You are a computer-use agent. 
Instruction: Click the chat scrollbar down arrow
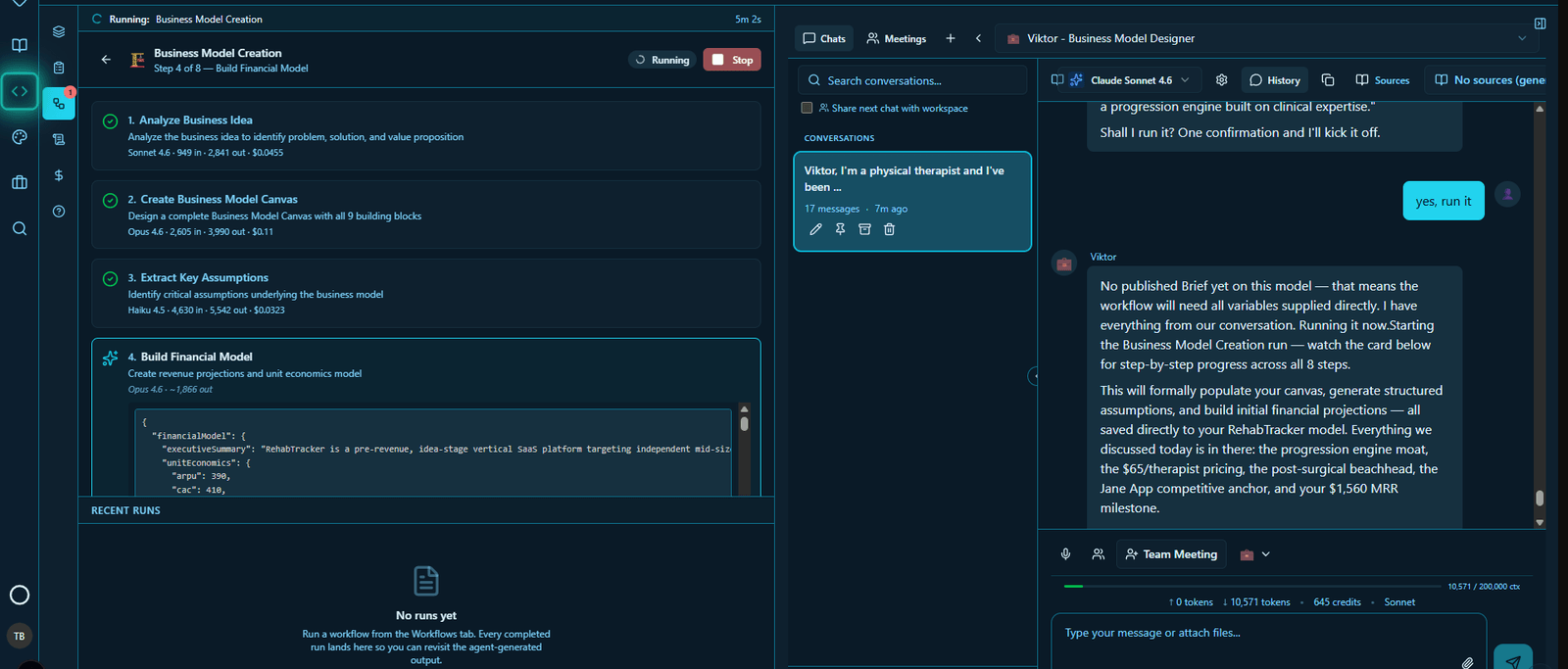click(x=1540, y=522)
